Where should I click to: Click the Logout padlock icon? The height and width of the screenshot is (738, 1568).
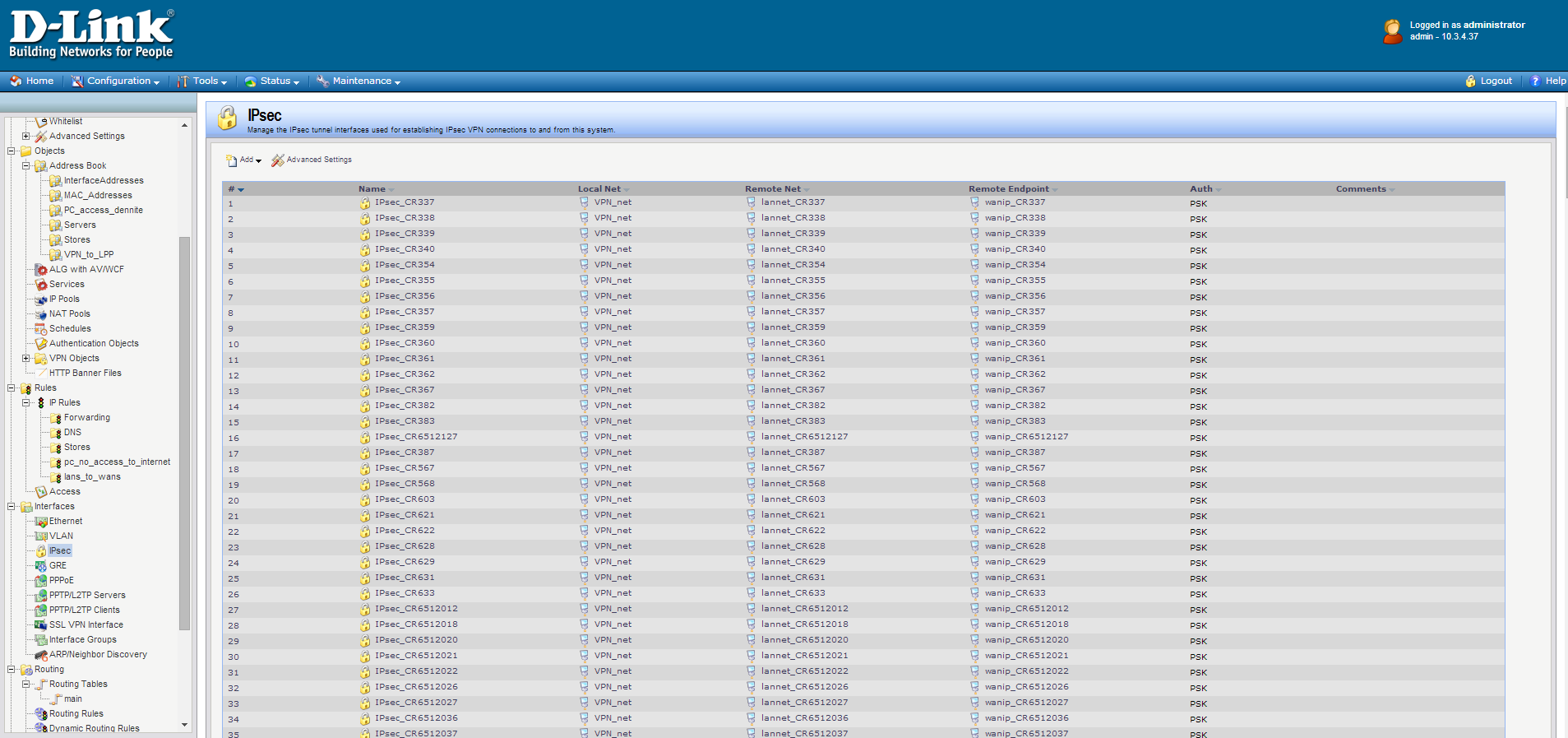[x=1470, y=81]
